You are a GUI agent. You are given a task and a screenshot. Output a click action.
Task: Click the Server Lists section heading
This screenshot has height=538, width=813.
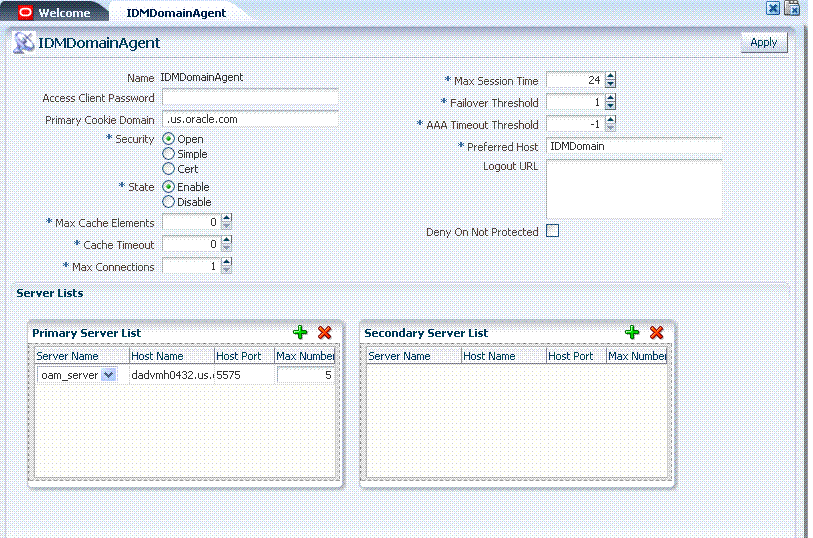50,293
